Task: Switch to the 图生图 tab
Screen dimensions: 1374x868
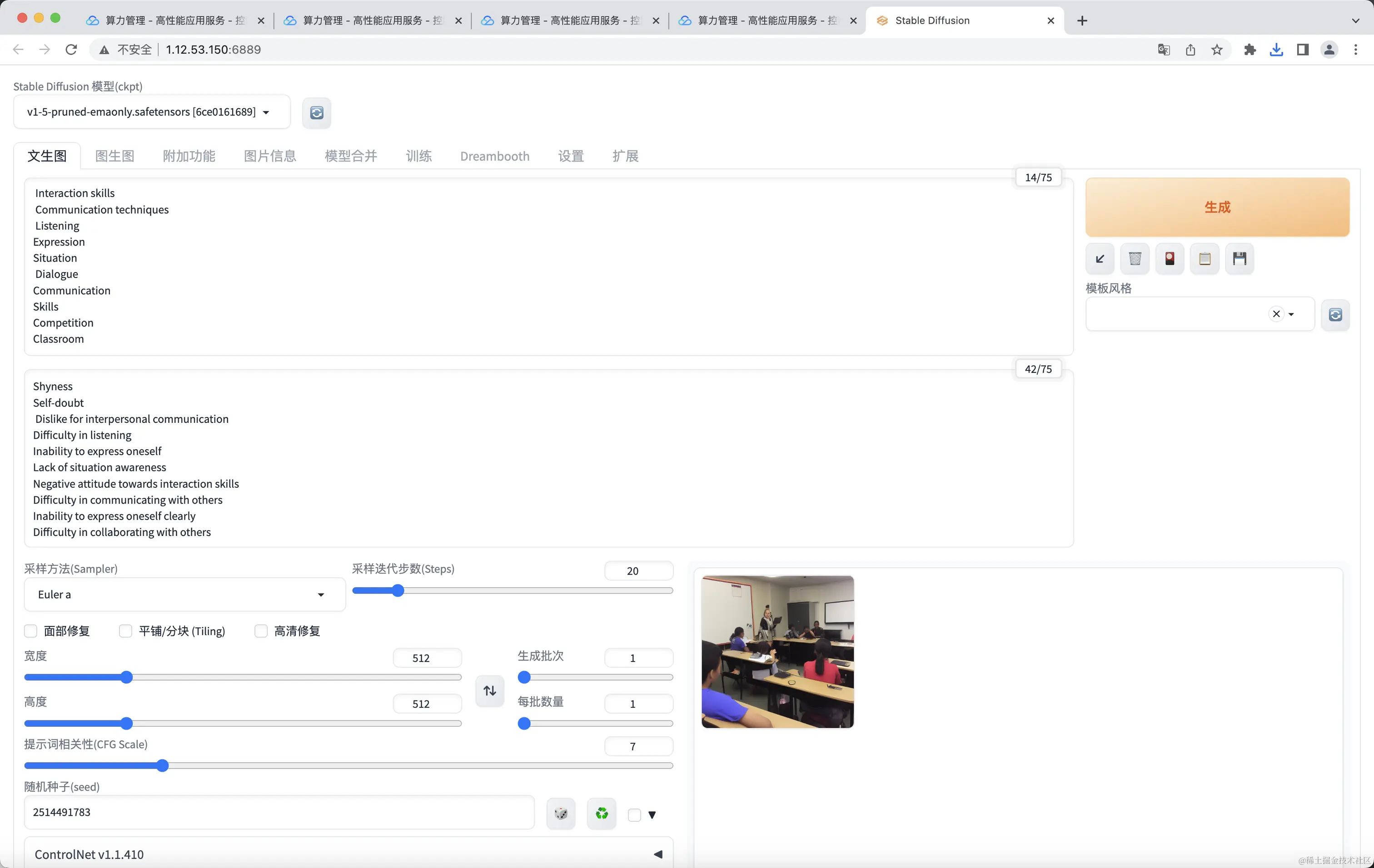Action: coord(114,156)
